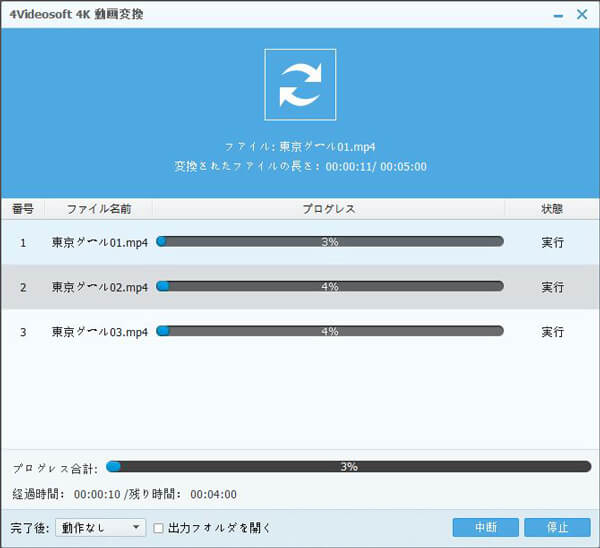Minimize the 4Videosoft converter window

pos(558,15)
